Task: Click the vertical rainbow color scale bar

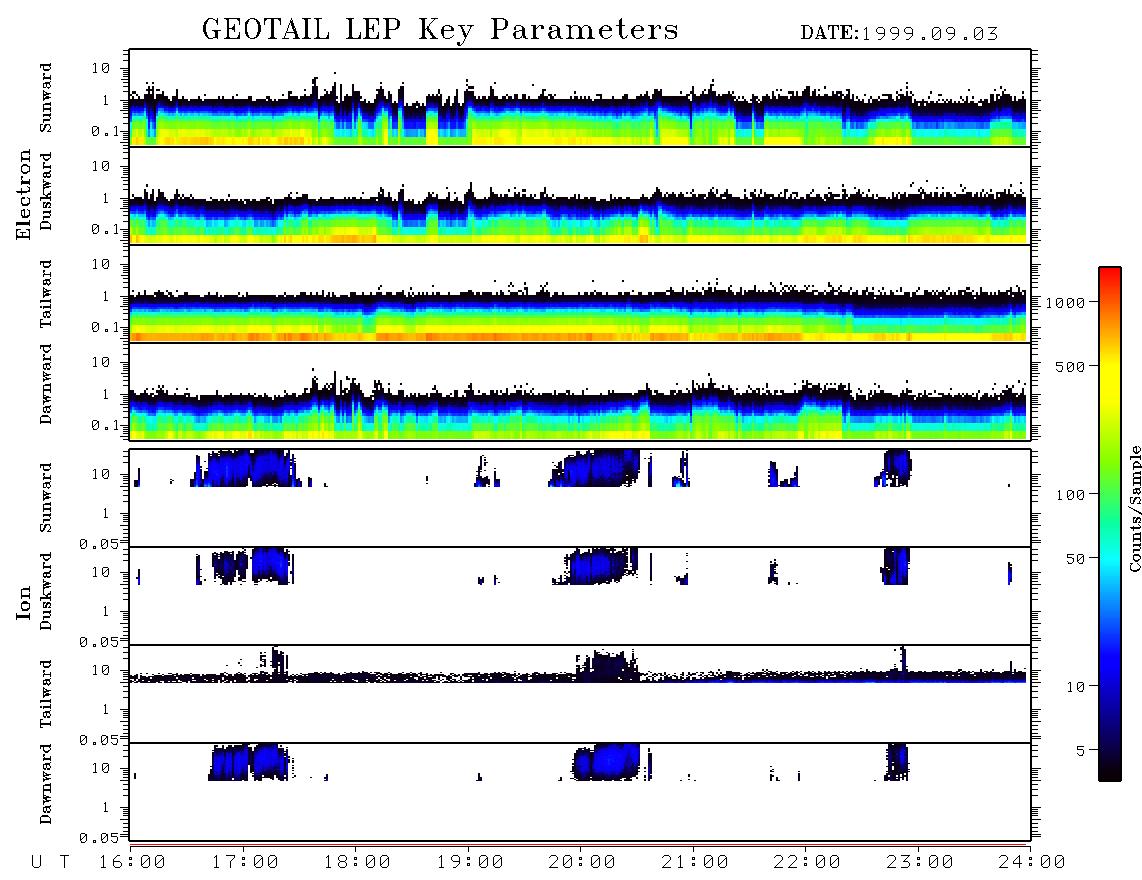Action: pyautogui.click(x=1110, y=524)
